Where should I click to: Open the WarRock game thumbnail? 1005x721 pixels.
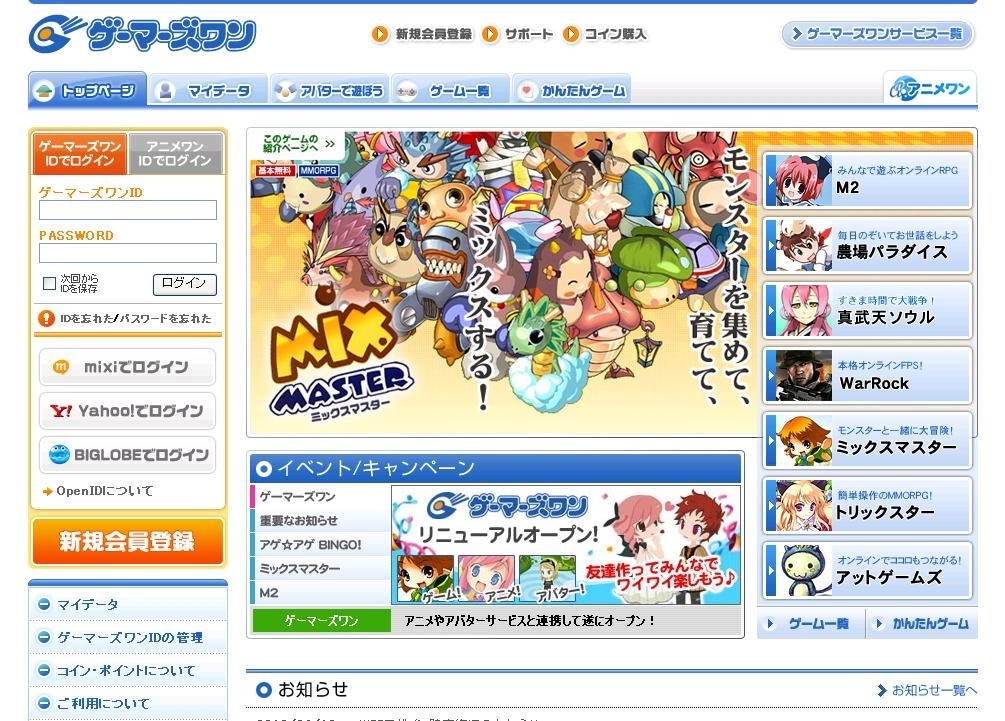(803, 376)
